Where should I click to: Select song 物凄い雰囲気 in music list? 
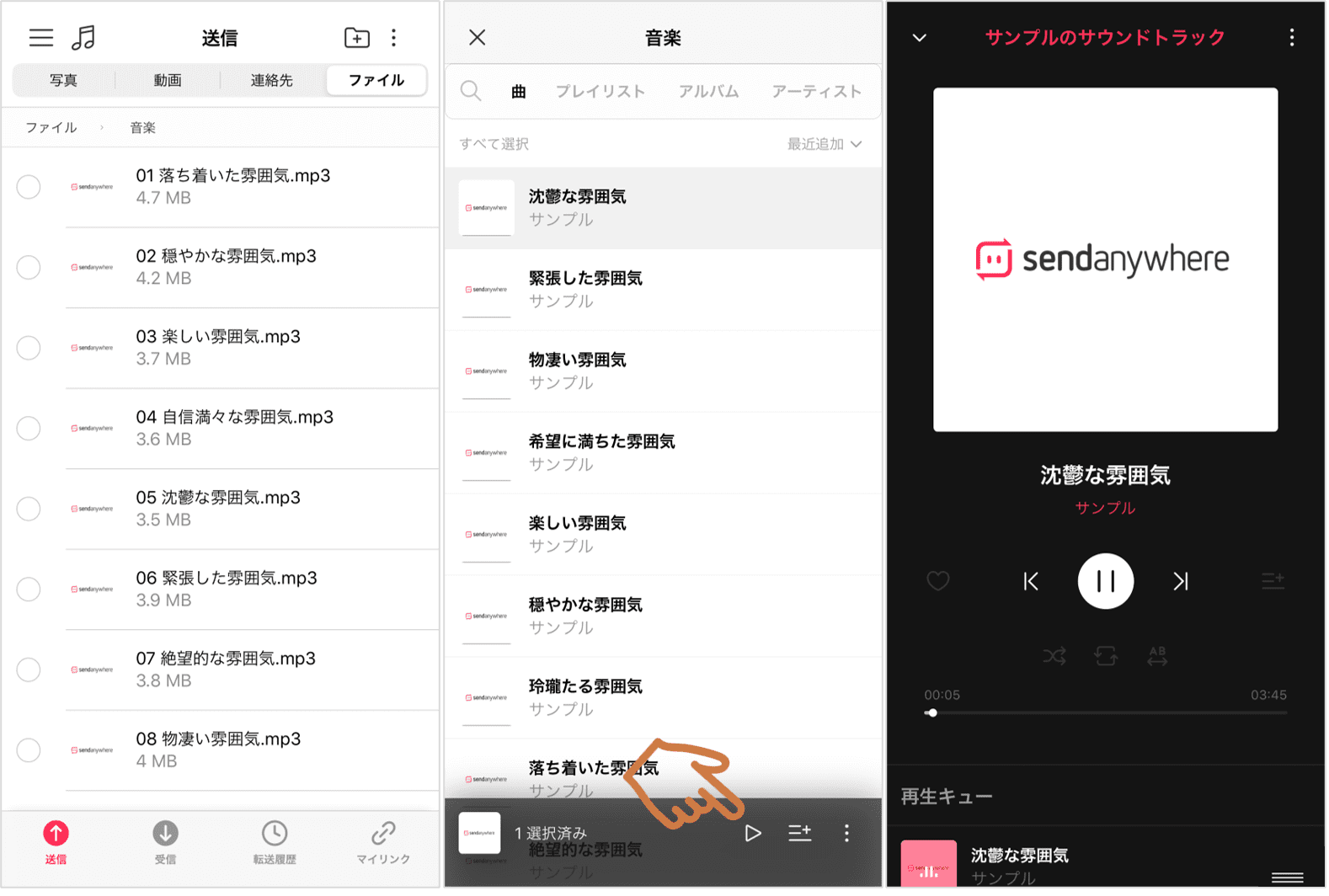click(664, 372)
